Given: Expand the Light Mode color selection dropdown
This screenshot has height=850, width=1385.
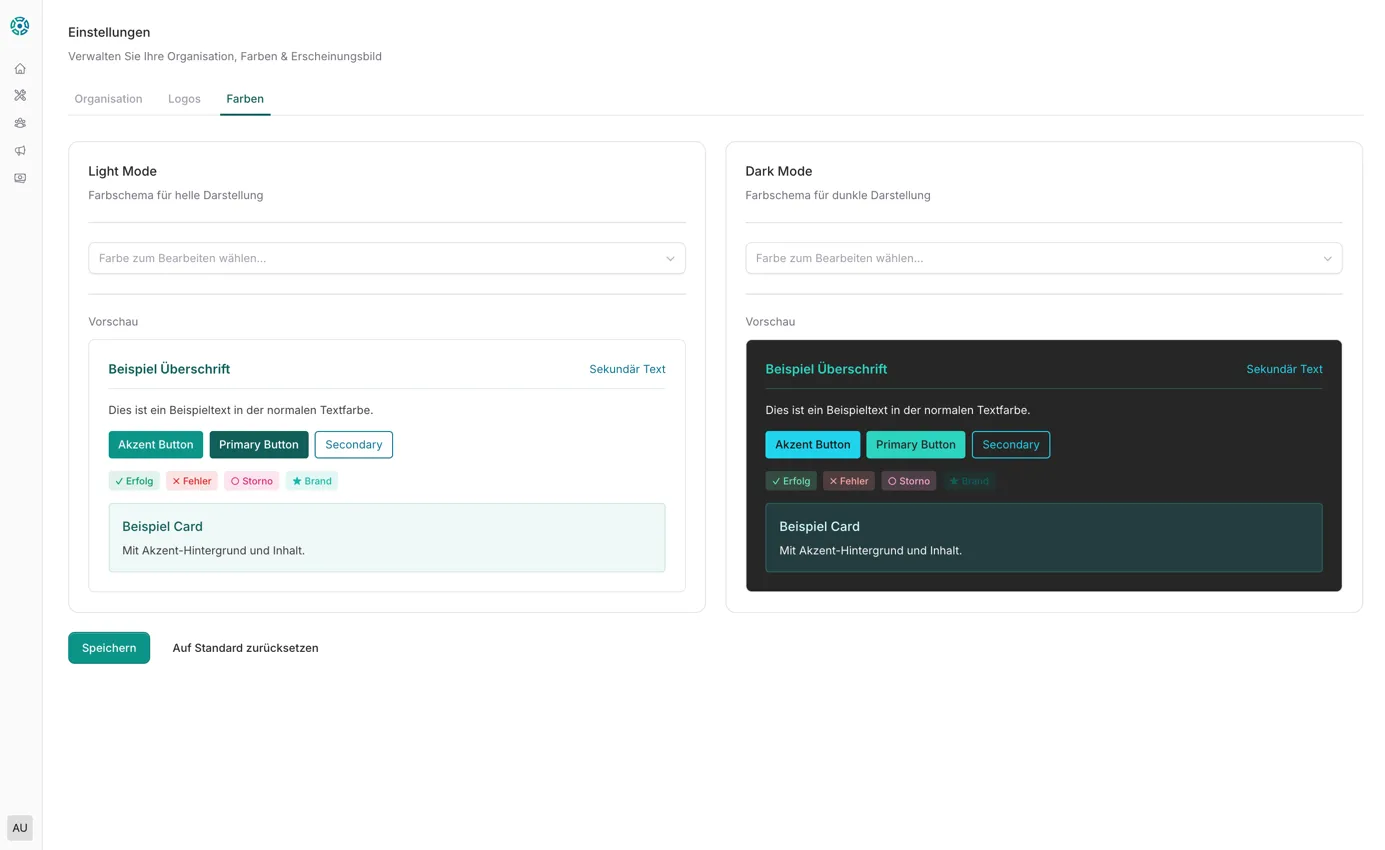Looking at the screenshot, I should coord(386,258).
